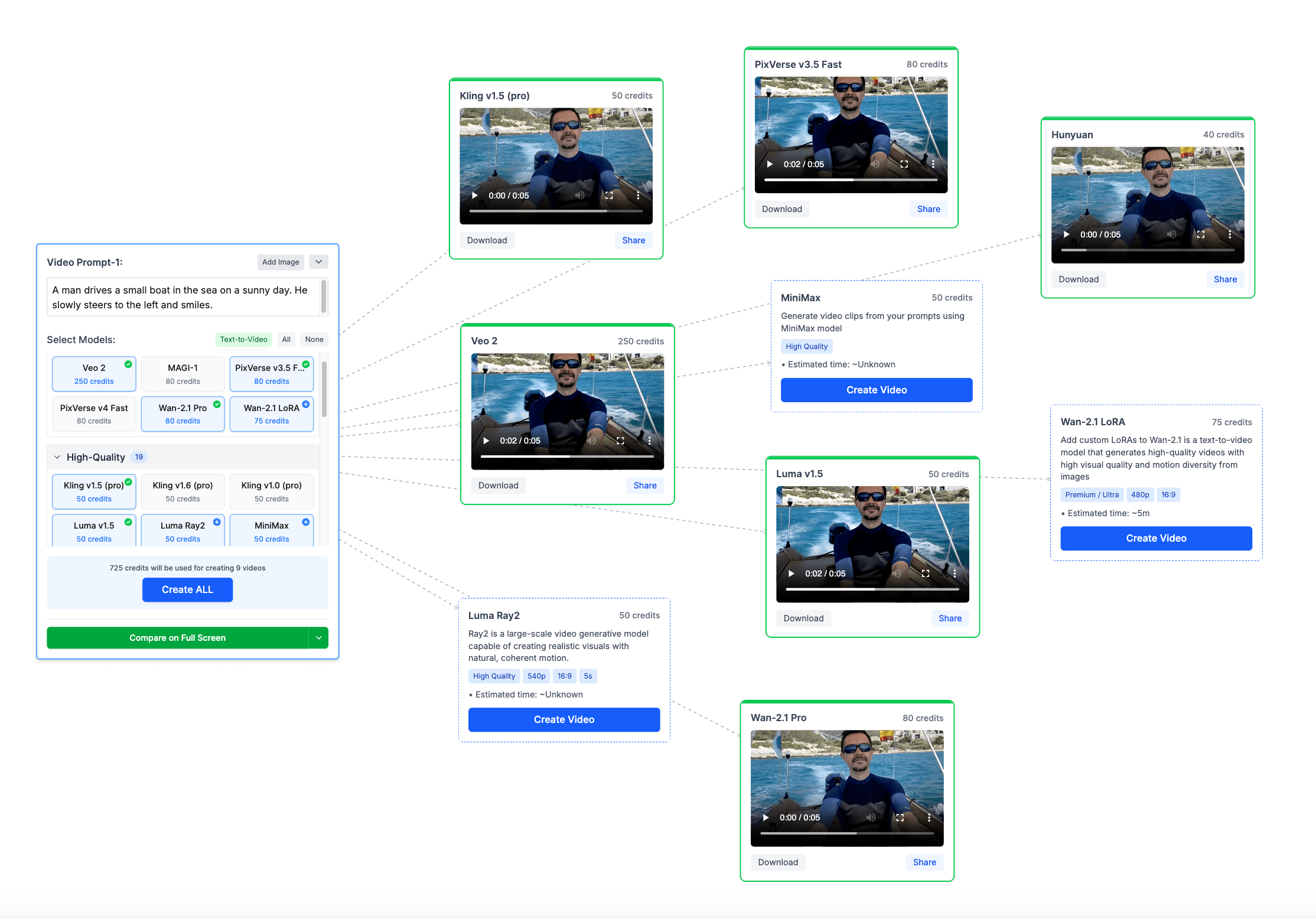This screenshot has width=1316, height=919.
Task: Create video with Wan-2.1 LoRA
Action: [1156, 538]
